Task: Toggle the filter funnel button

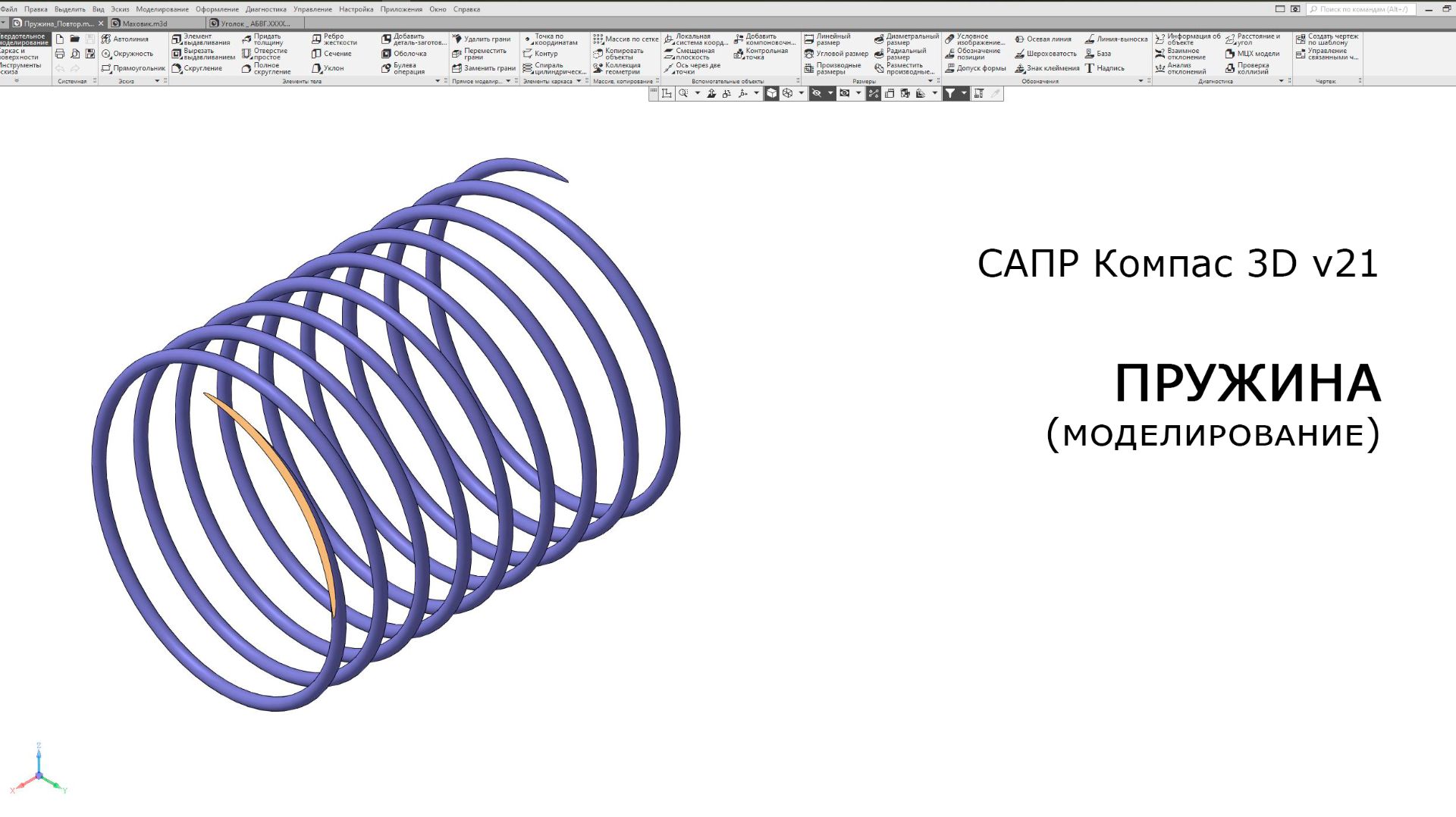Action: coord(949,93)
